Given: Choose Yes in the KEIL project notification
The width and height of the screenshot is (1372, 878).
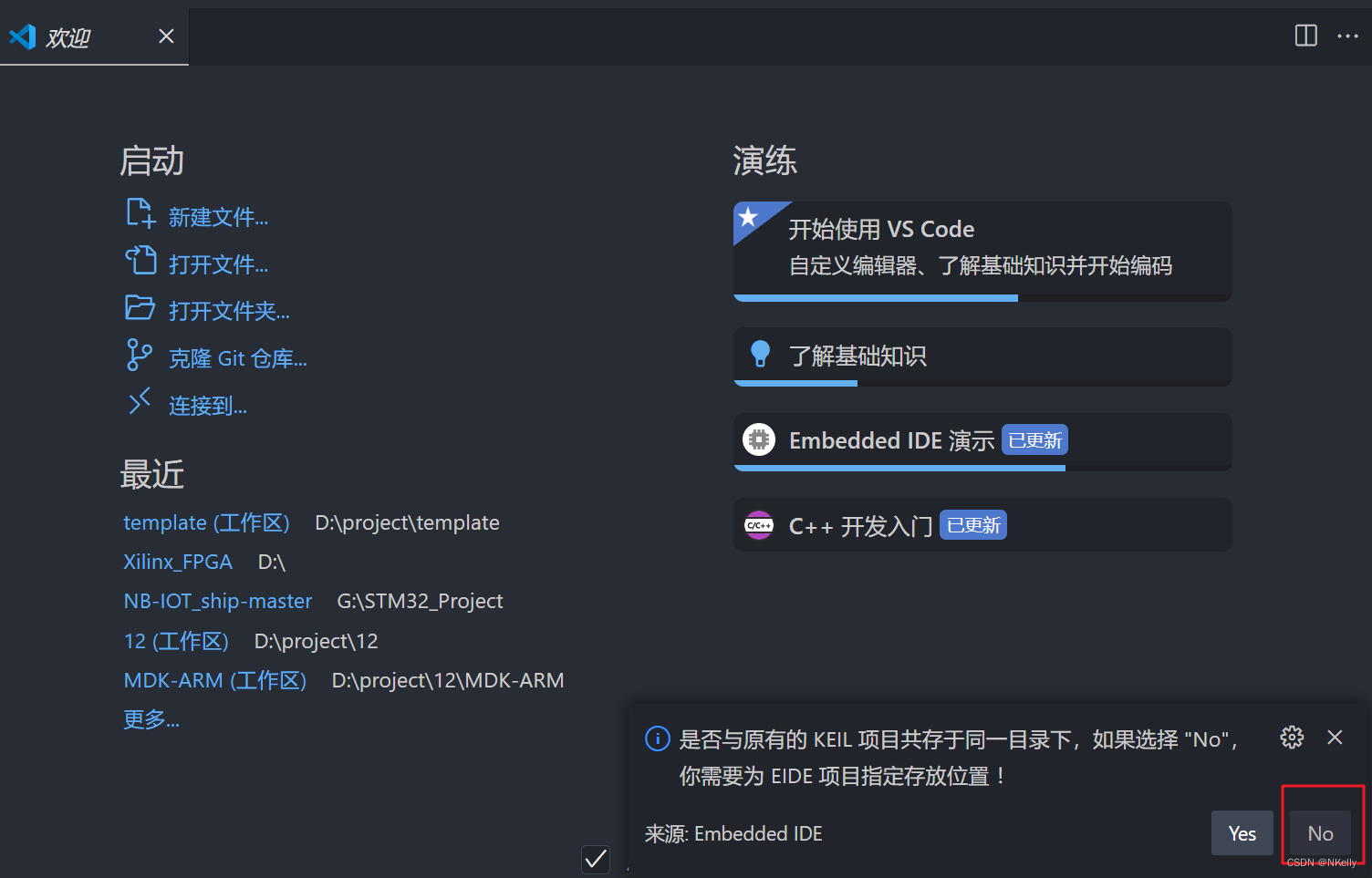Looking at the screenshot, I should click(x=1242, y=833).
